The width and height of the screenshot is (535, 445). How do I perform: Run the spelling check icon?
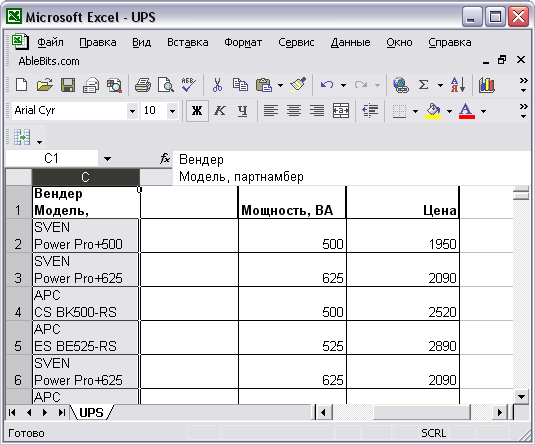pos(188,85)
